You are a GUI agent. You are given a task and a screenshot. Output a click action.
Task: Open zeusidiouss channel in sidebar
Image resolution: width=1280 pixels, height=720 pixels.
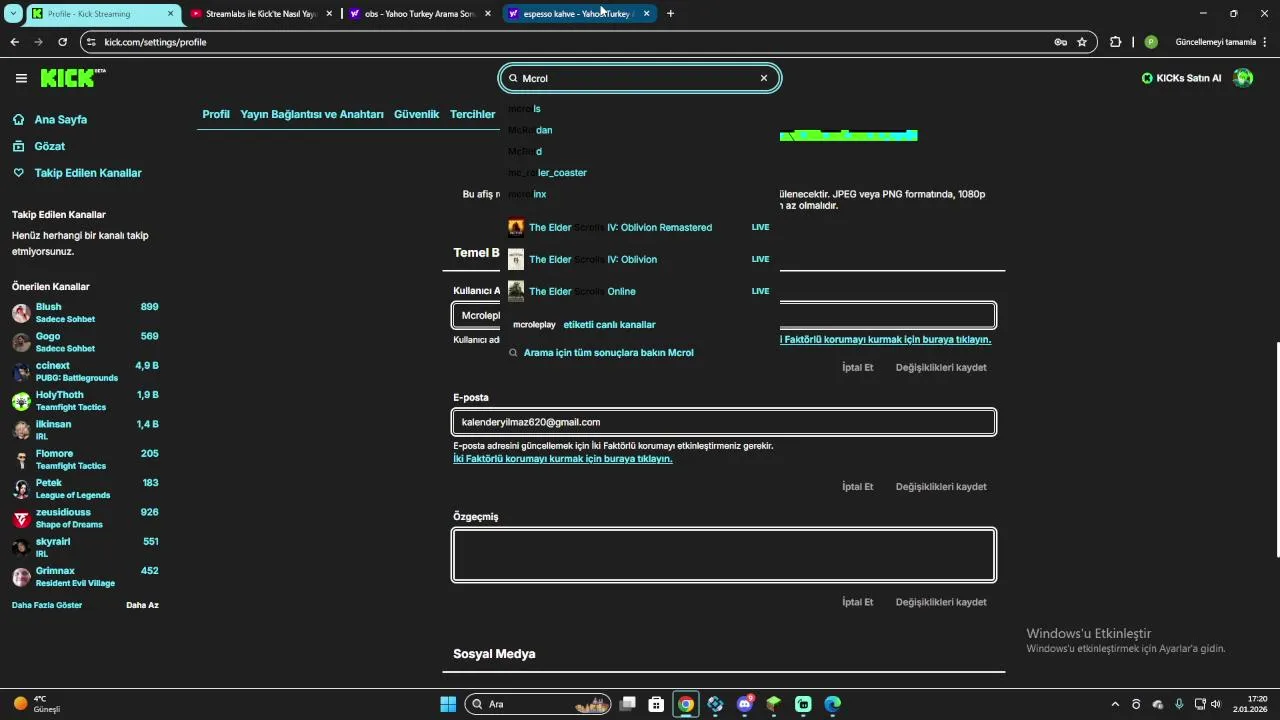point(85,518)
